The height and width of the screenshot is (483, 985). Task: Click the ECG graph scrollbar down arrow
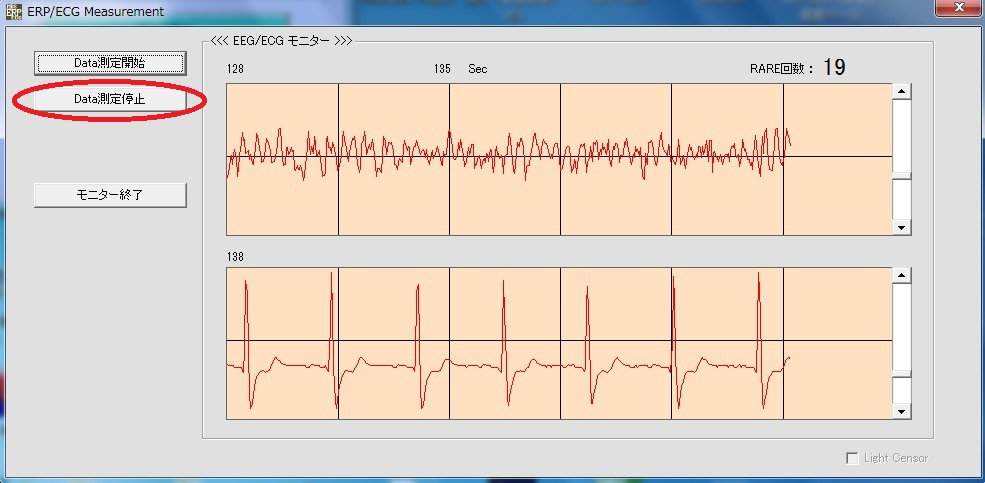pos(902,411)
